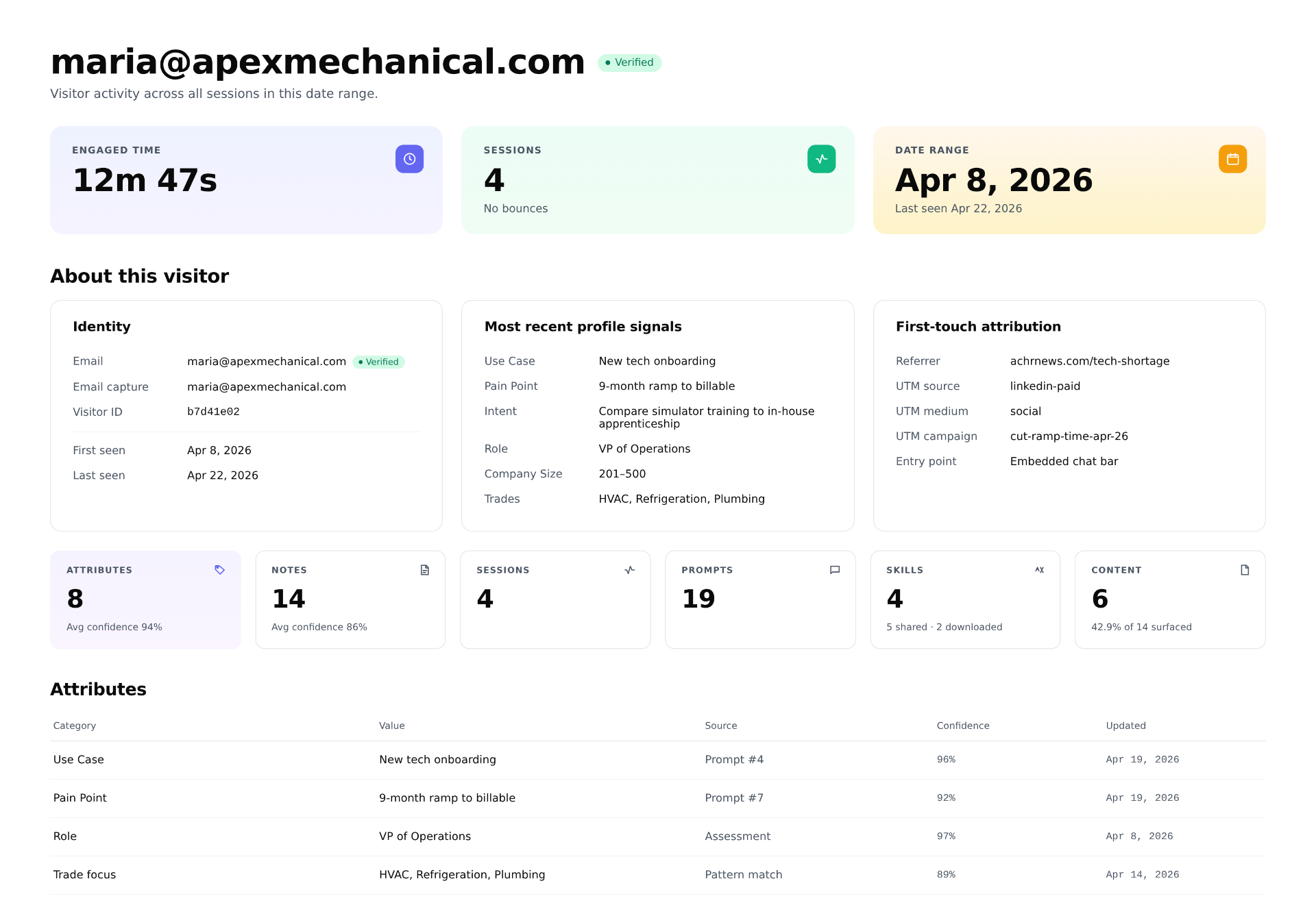This screenshot has height=907, width=1316.
Task: Click the page title email heading
Action: click(317, 62)
